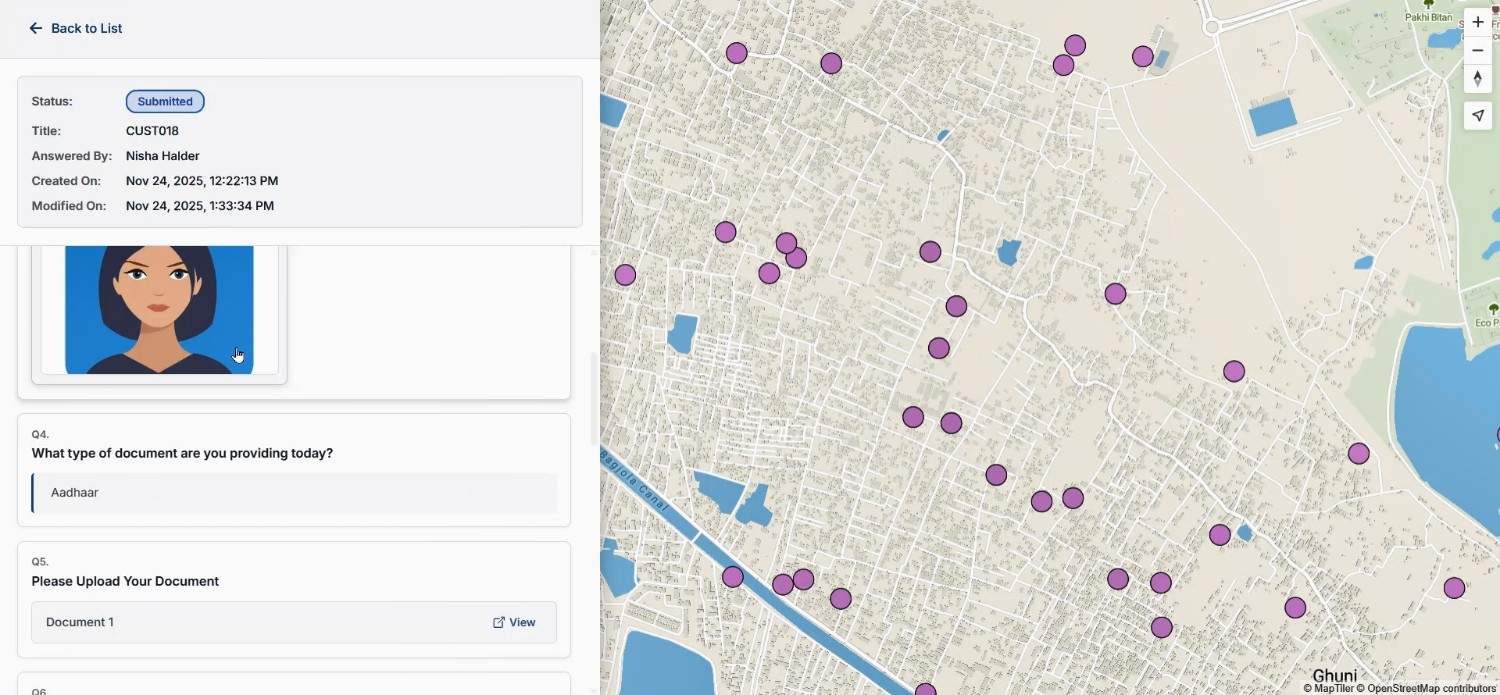Click the Q4 question card

point(294,470)
